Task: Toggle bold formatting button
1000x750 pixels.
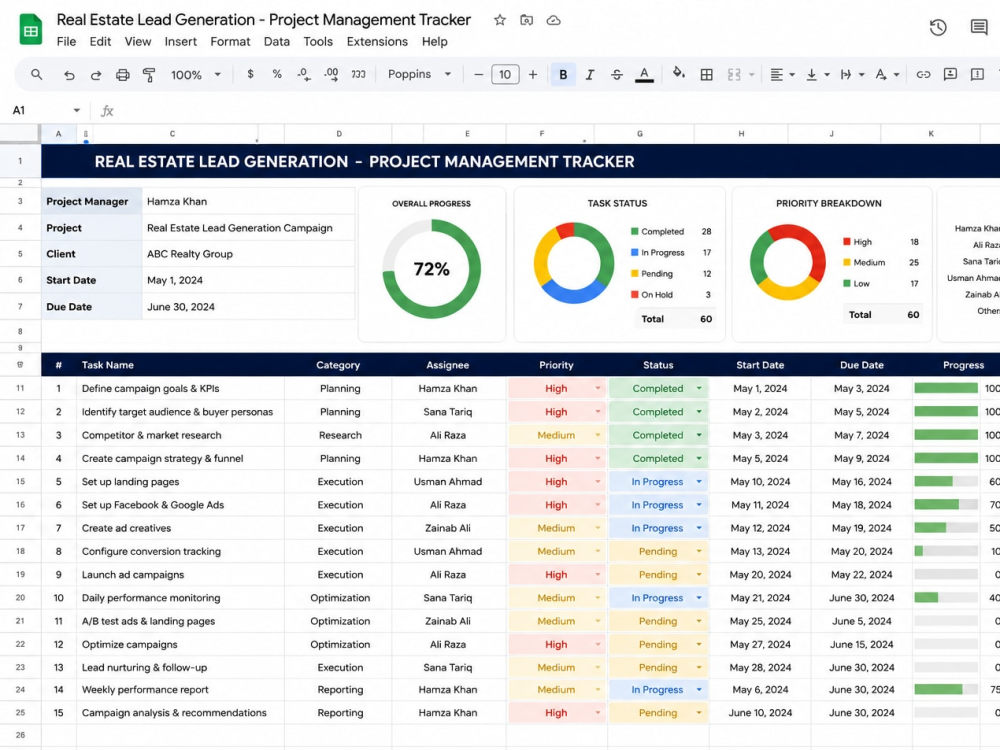Action: (563, 75)
